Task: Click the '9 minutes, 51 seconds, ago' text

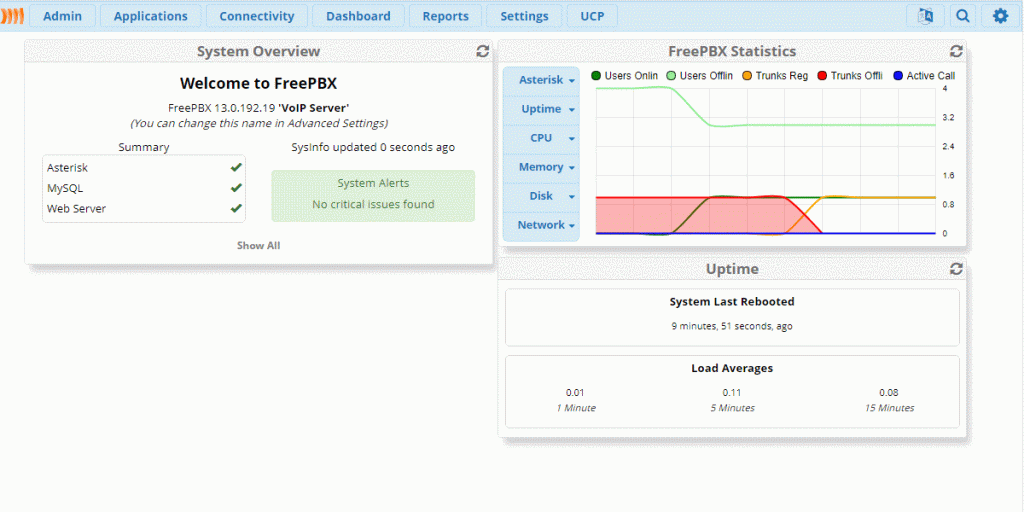Action: pyautogui.click(x=732, y=326)
